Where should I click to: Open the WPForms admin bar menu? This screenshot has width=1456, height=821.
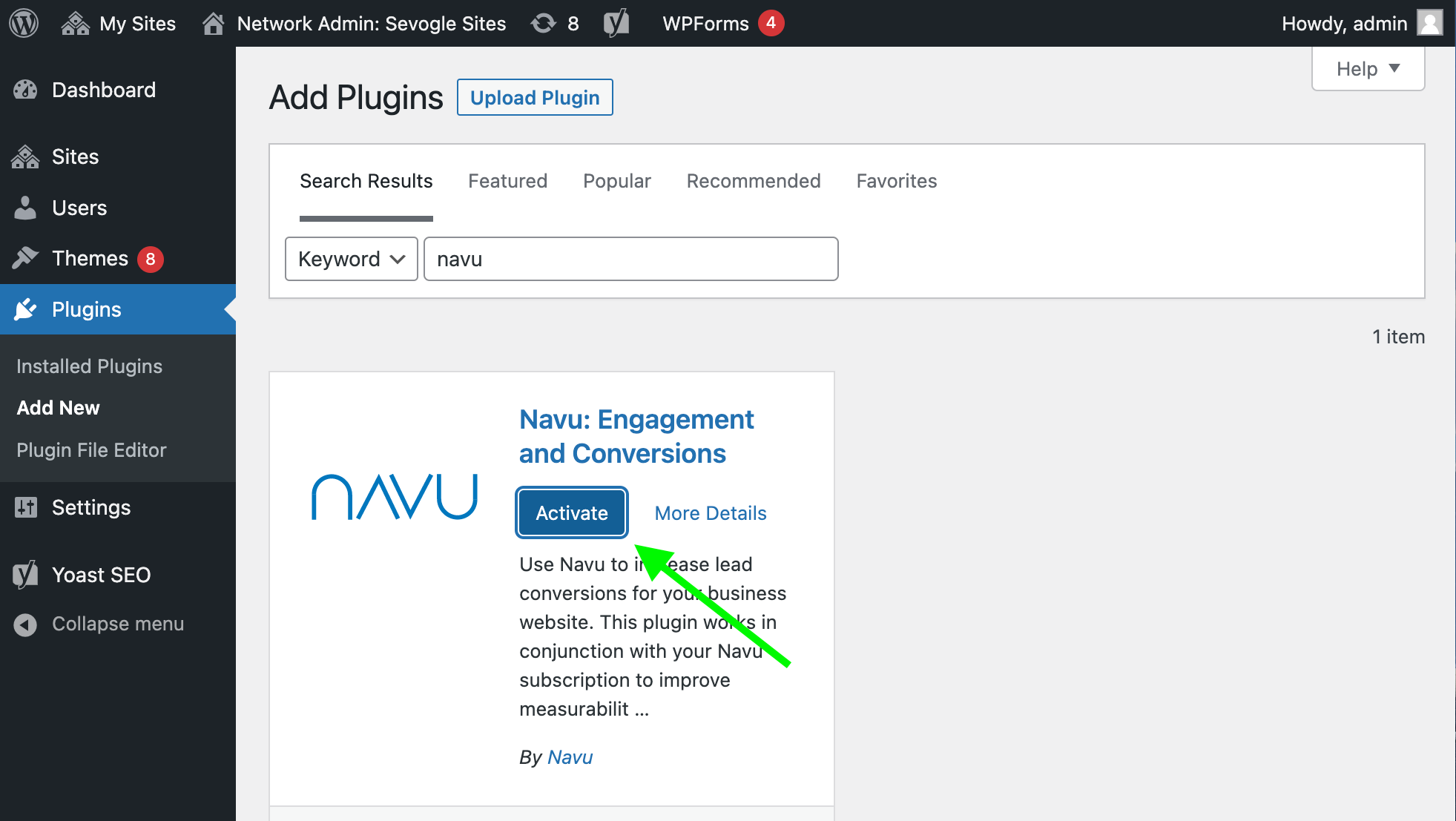tap(706, 24)
